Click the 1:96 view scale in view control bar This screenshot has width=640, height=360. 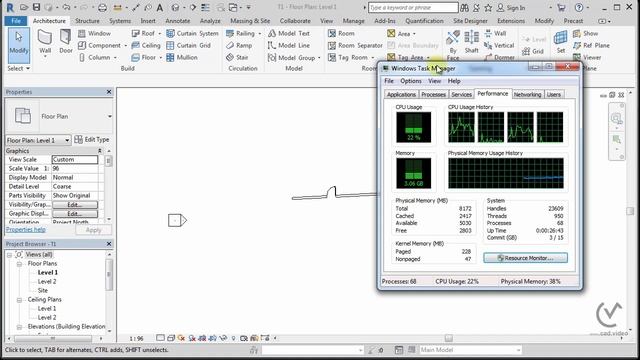tap(136, 338)
